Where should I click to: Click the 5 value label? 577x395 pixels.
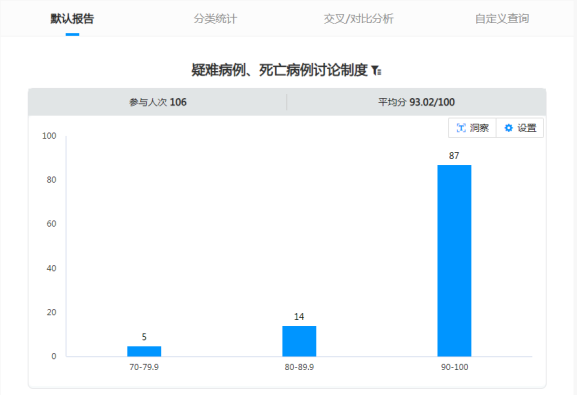pos(144,337)
